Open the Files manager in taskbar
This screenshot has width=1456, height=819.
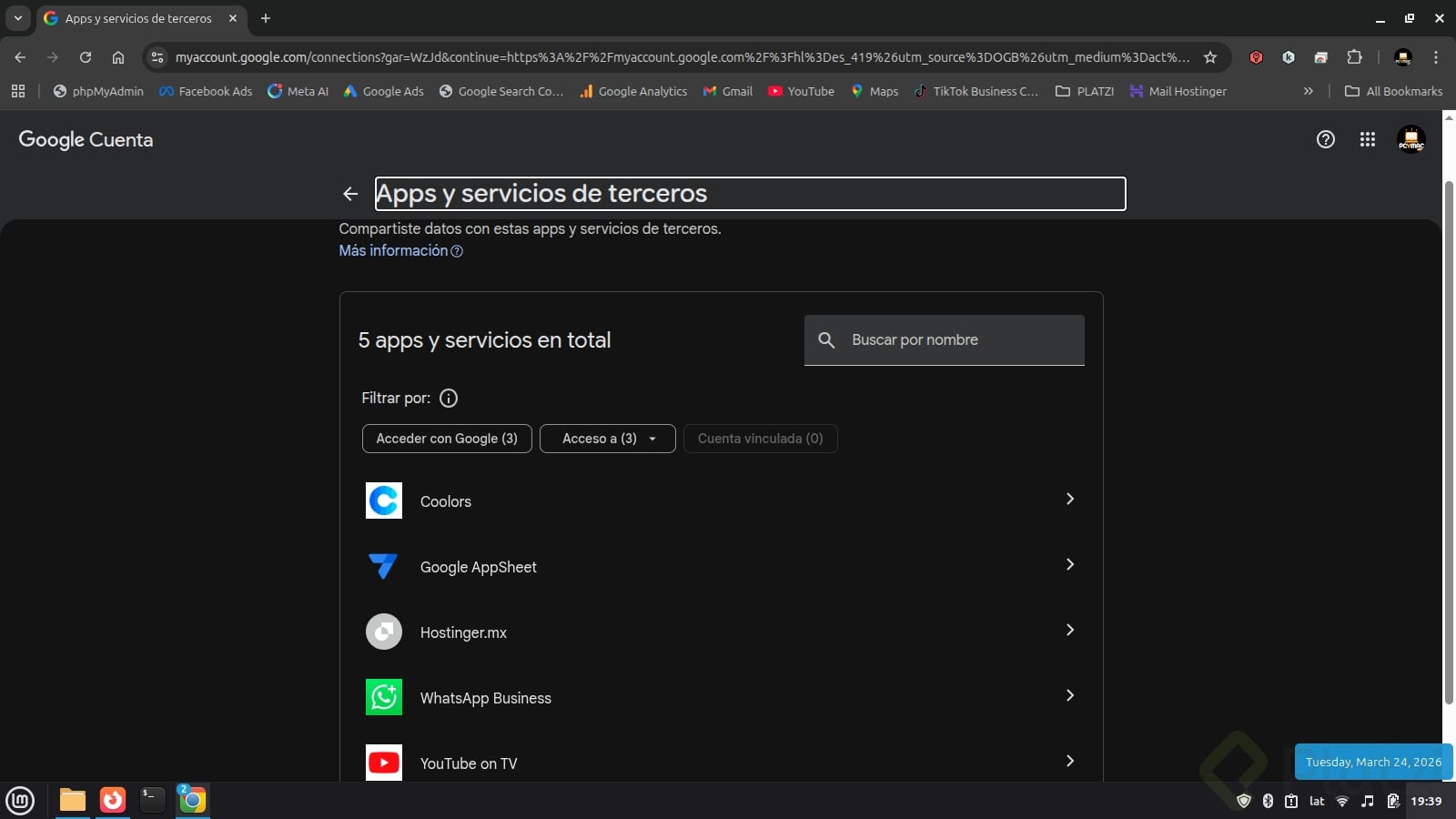tap(73, 800)
